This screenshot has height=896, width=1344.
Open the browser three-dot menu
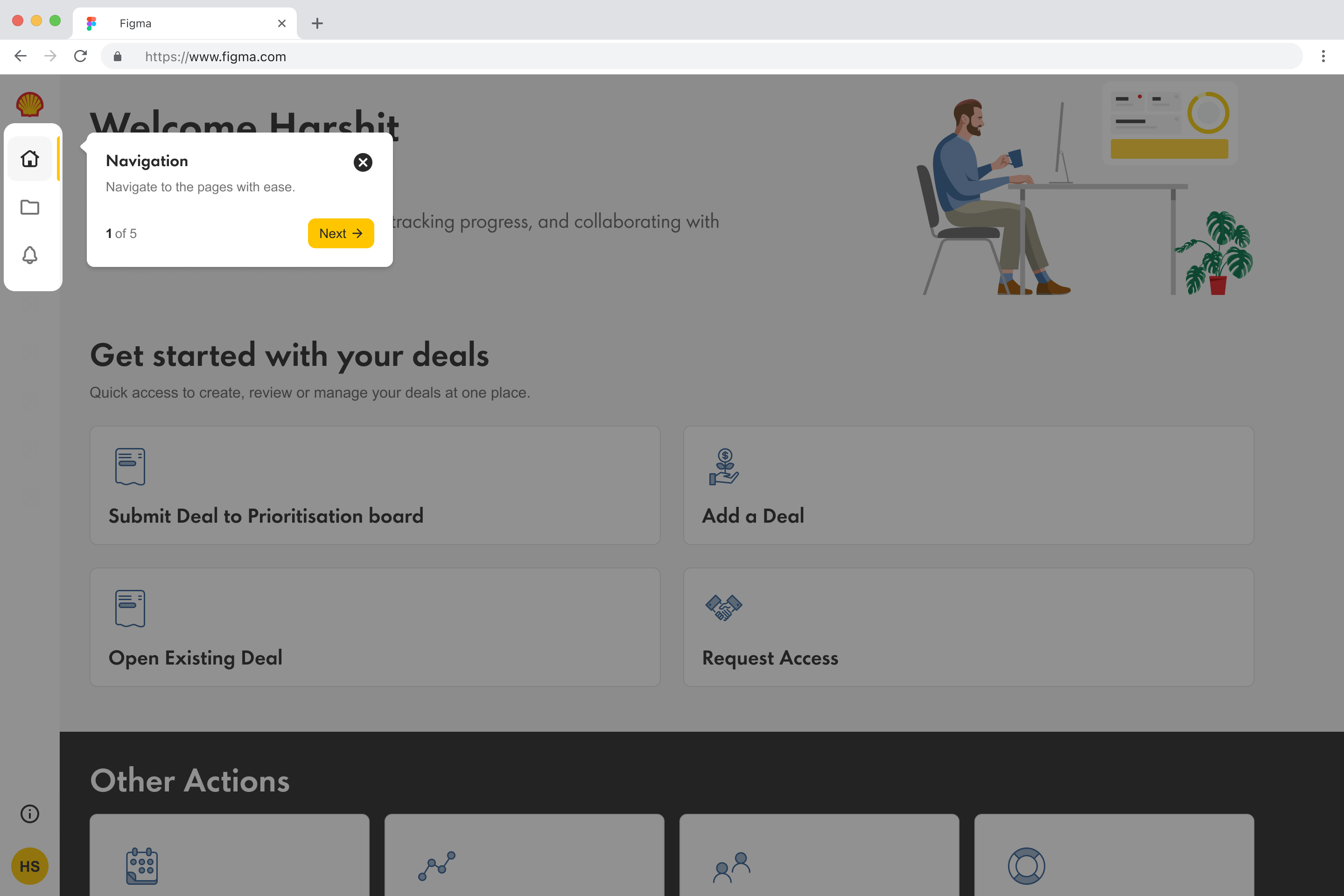pos(1323,56)
